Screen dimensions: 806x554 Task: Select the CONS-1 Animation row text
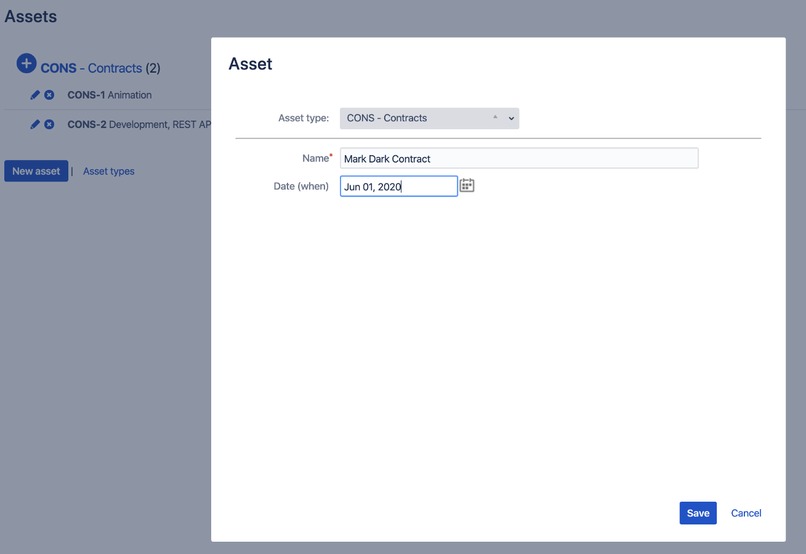(x=109, y=95)
